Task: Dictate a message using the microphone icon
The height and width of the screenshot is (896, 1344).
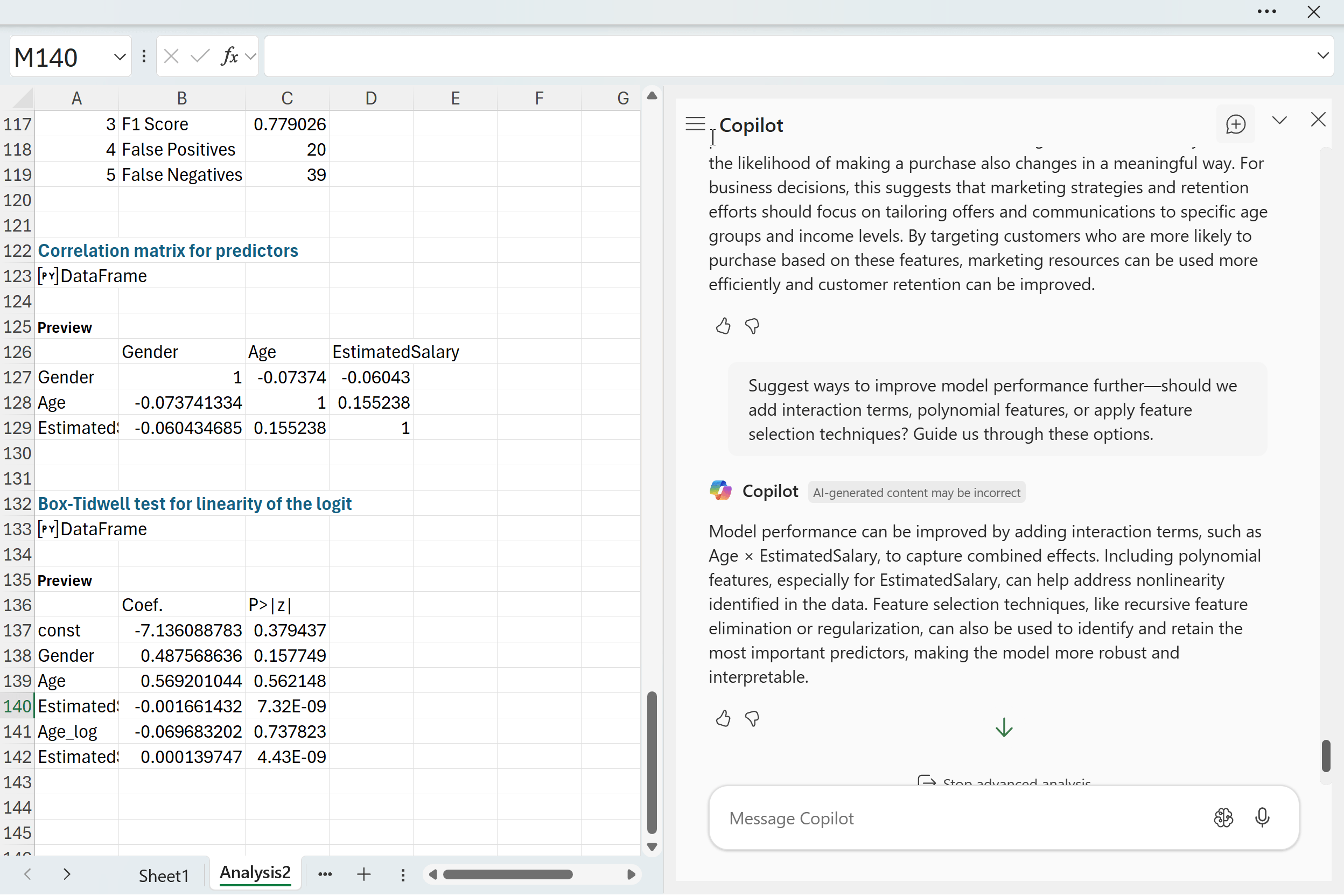Action: tap(1262, 818)
